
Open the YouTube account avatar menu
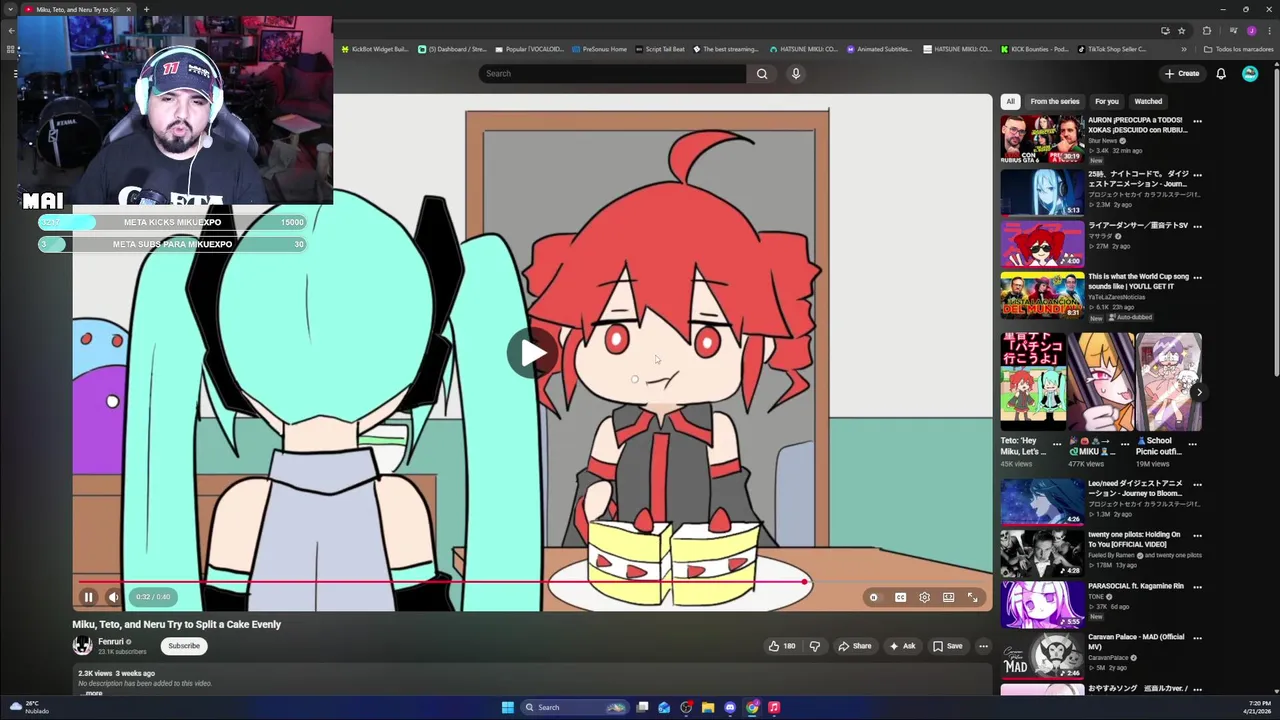tap(1250, 73)
